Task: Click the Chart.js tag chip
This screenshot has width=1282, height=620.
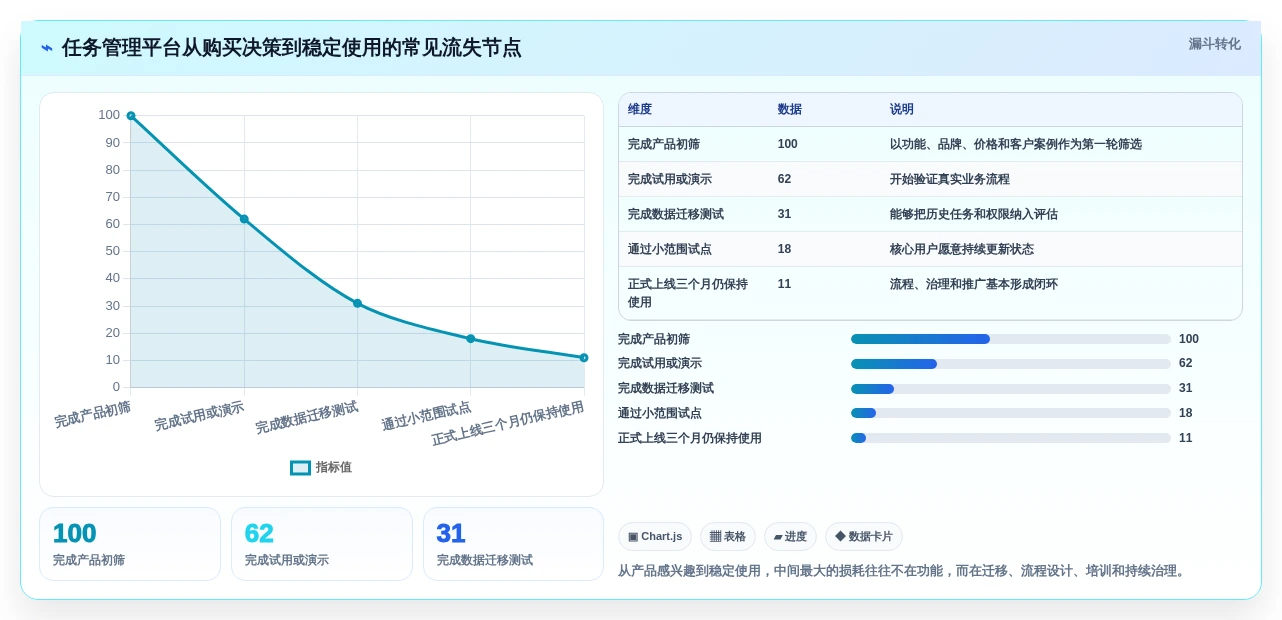Action: [x=655, y=537]
